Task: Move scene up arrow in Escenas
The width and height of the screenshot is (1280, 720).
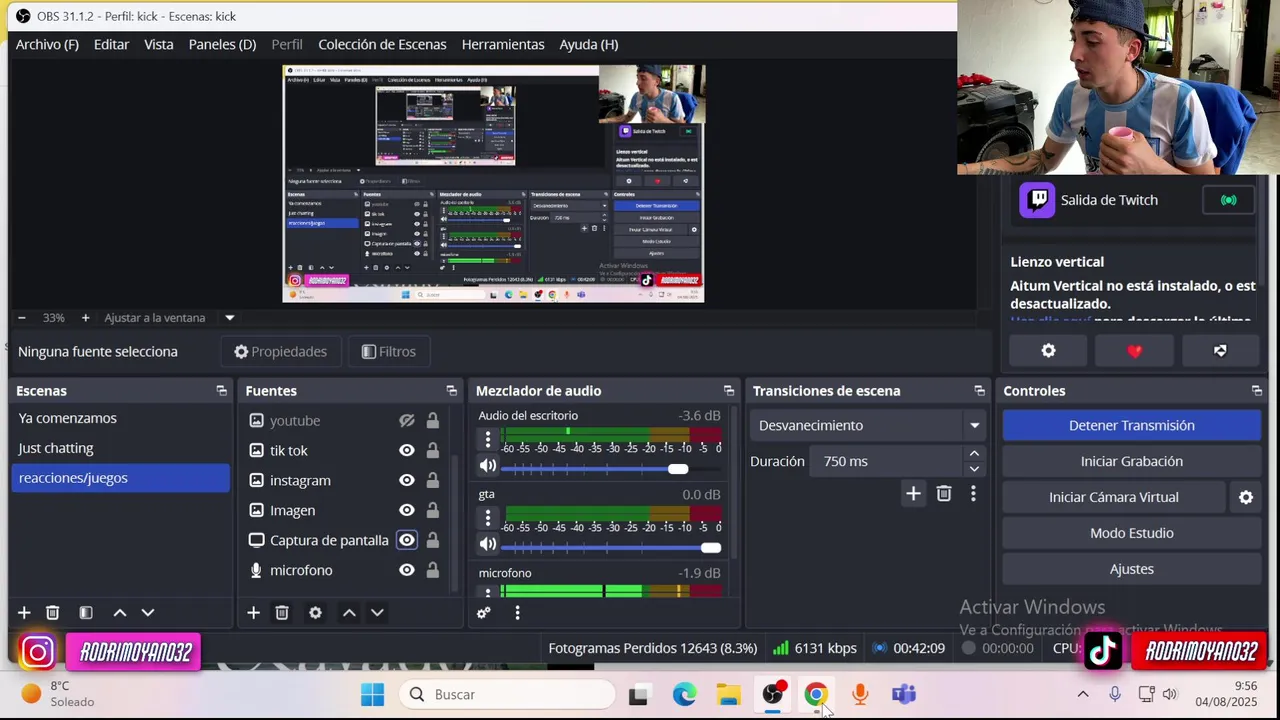Action: click(120, 612)
